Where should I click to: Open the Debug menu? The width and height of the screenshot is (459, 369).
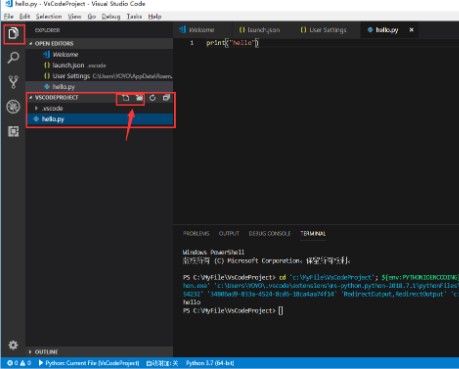111,16
